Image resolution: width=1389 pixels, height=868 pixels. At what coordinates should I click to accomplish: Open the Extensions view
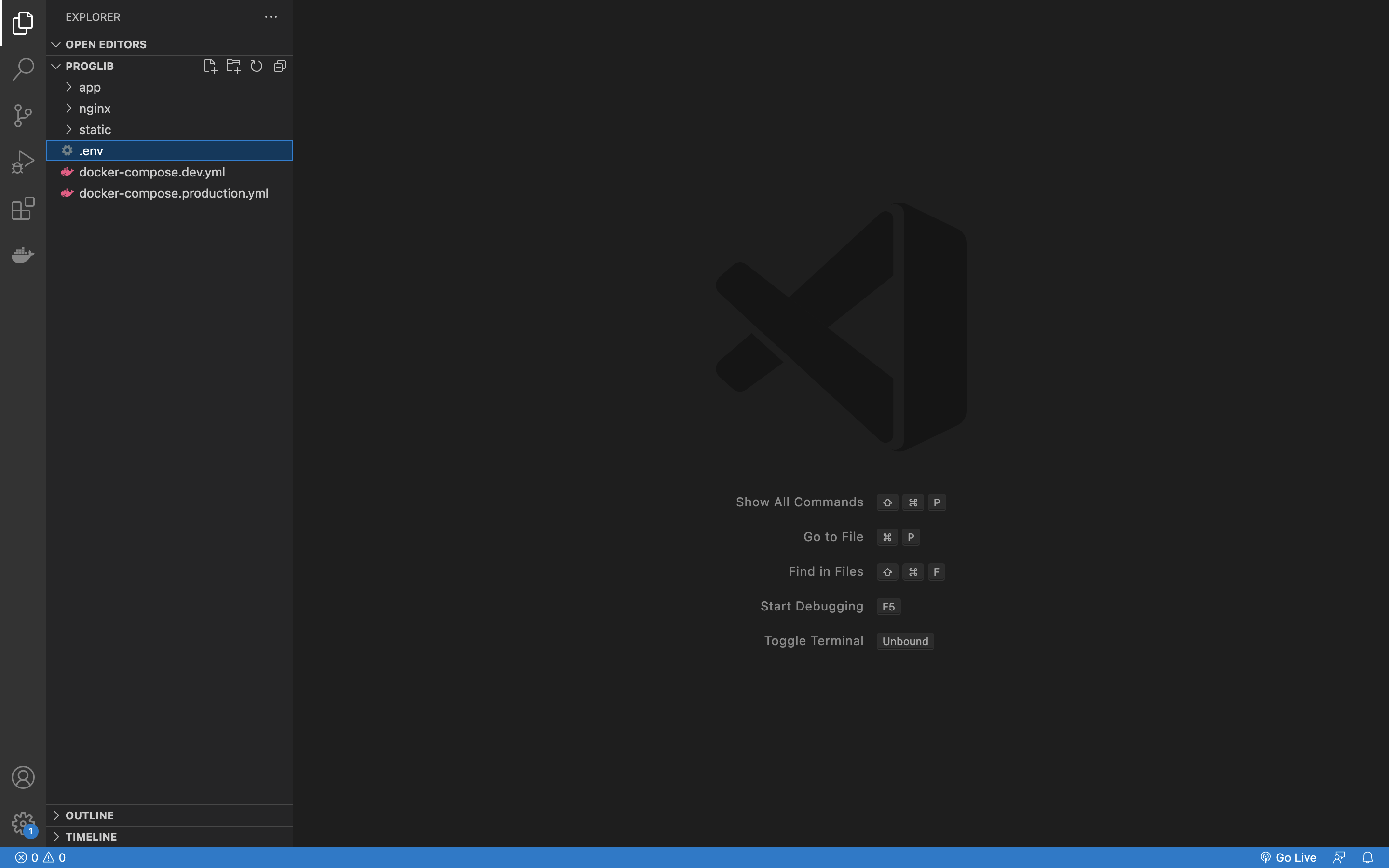click(23, 208)
